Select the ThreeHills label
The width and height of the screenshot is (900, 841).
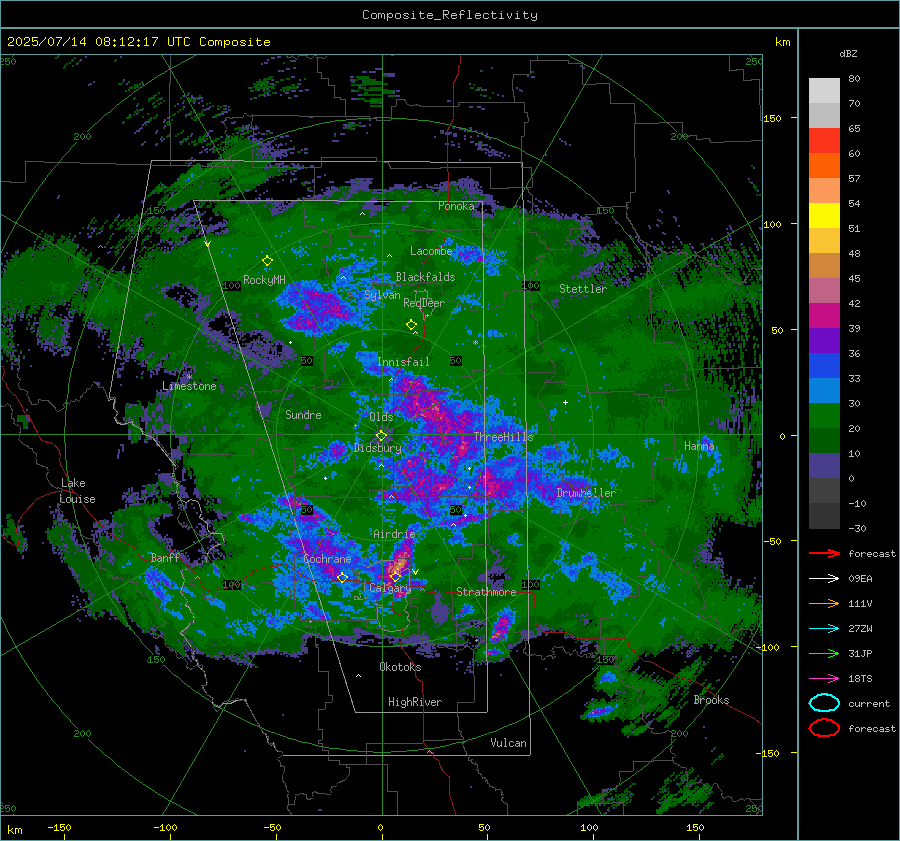tap(503, 437)
